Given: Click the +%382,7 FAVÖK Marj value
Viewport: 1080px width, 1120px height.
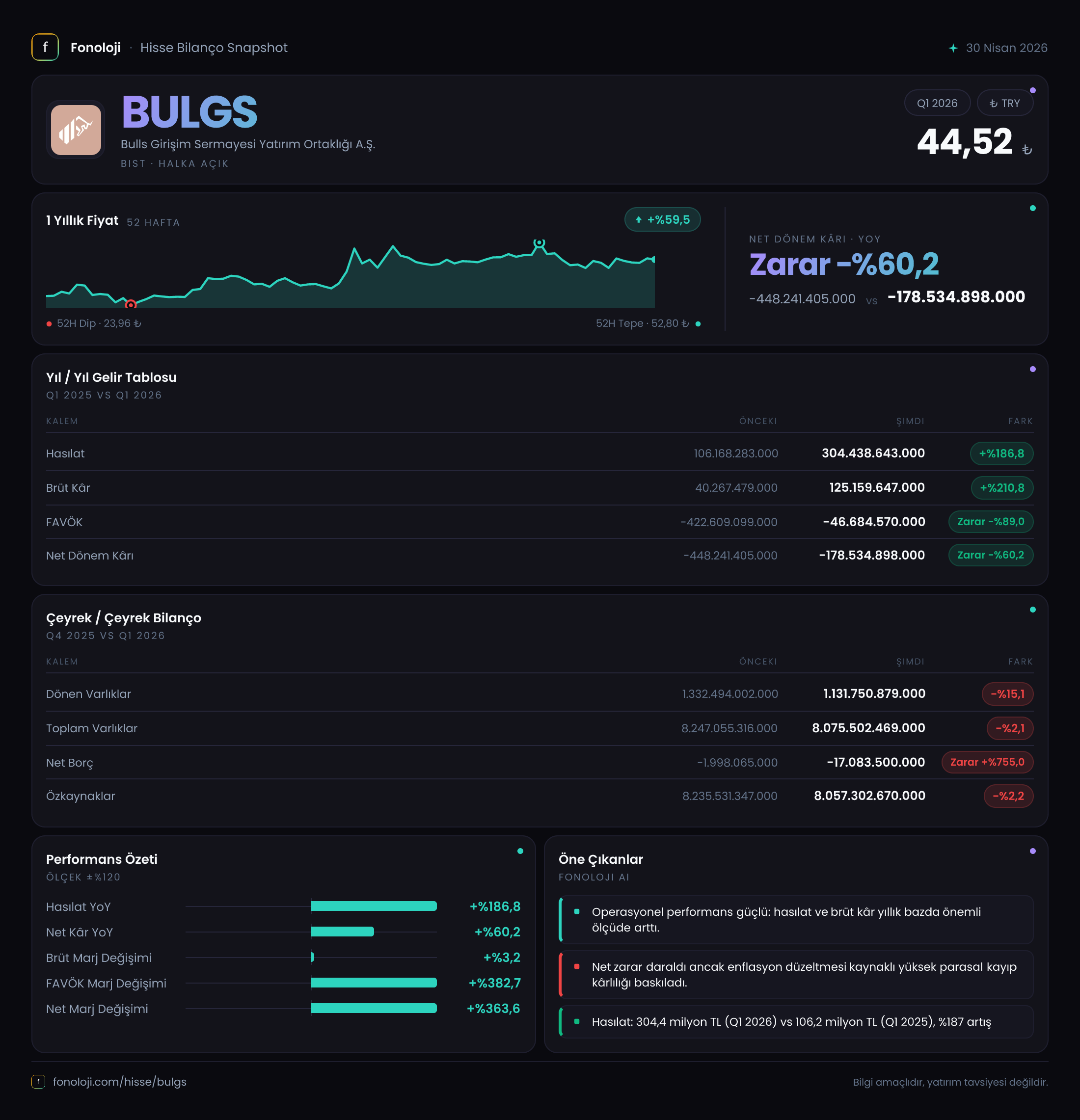Looking at the screenshot, I should tap(494, 984).
